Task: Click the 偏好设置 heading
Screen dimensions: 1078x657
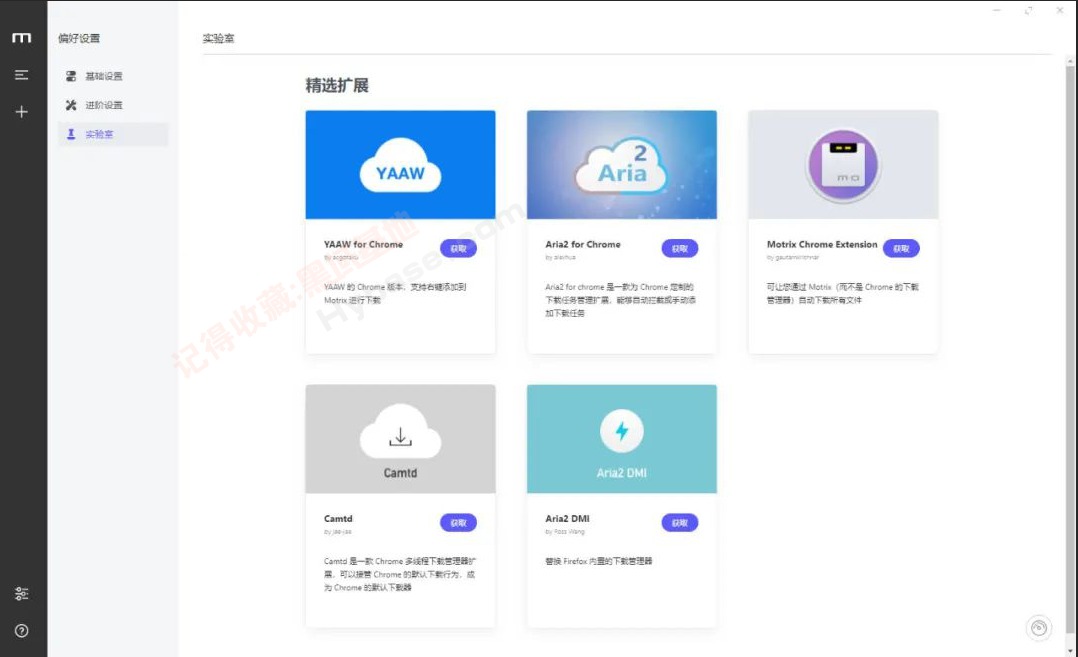Action: click(x=79, y=38)
